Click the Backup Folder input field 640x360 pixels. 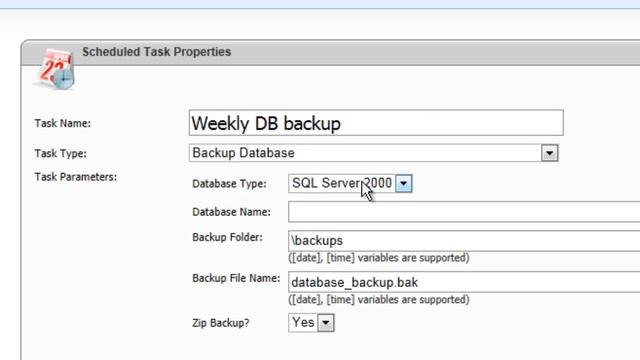(x=464, y=241)
